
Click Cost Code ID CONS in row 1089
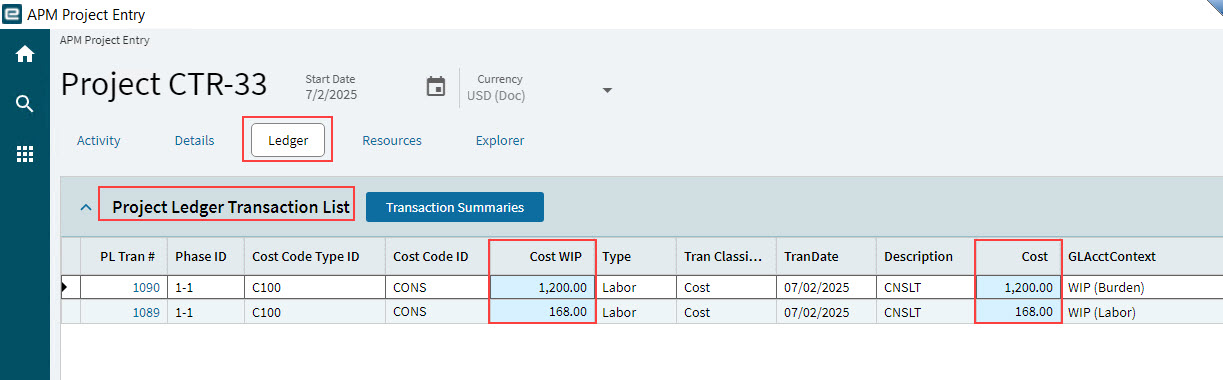(x=437, y=312)
